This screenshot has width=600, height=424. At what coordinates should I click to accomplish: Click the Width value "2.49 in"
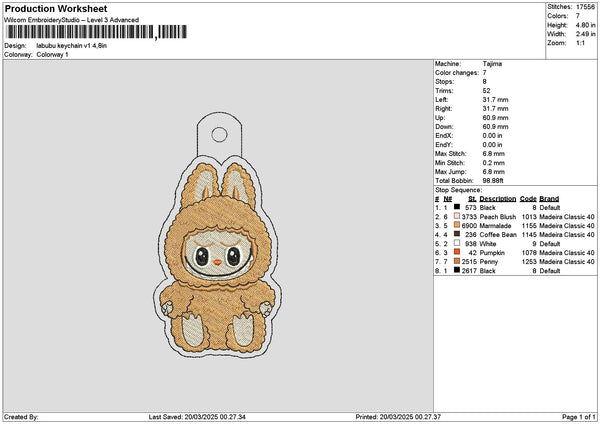[586, 34]
